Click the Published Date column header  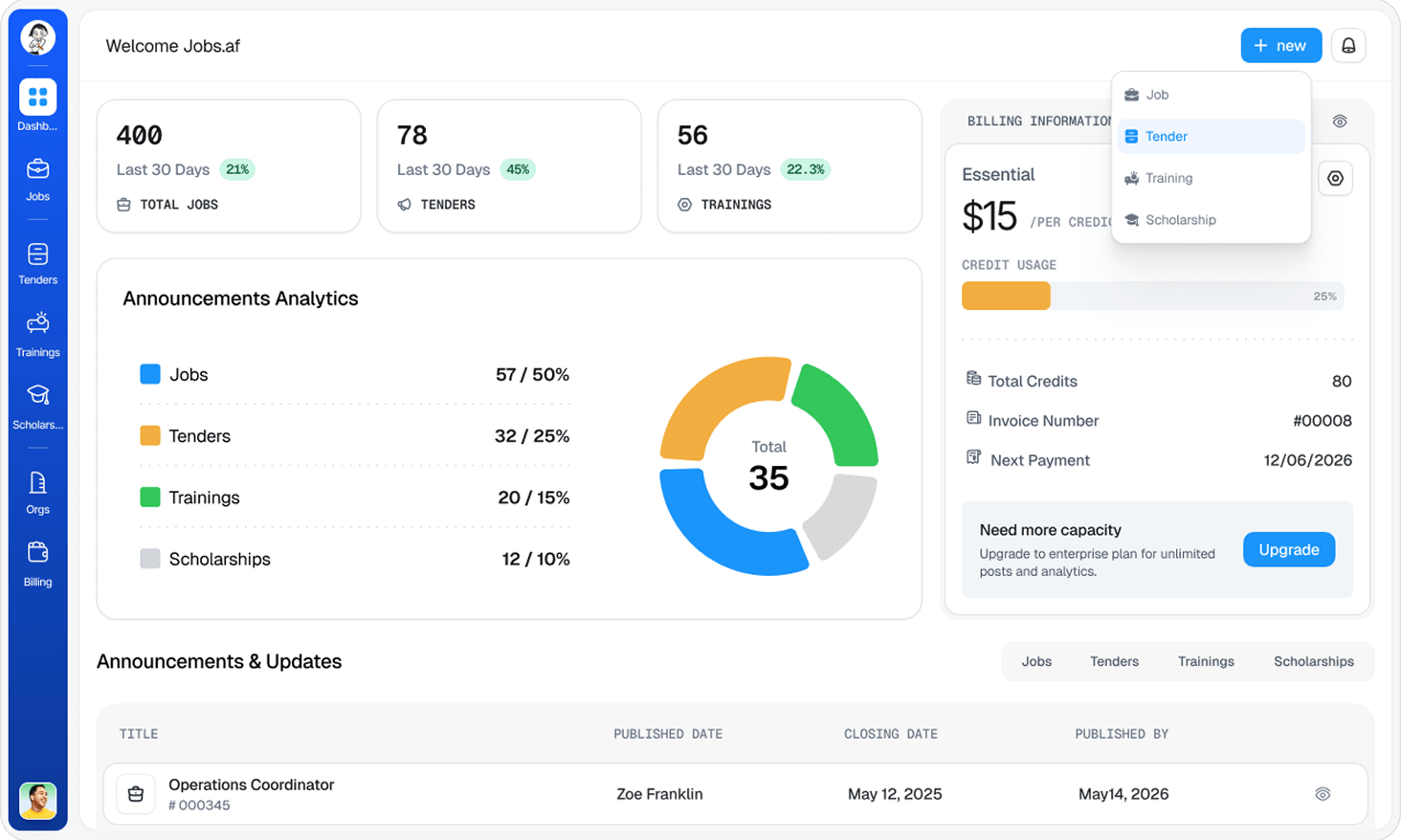[x=668, y=734]
